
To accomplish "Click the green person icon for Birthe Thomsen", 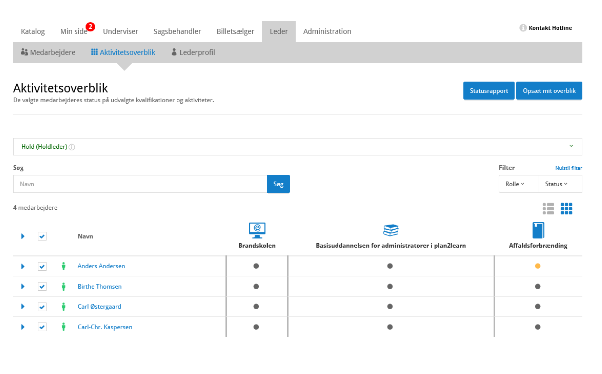I will [64, 286].
